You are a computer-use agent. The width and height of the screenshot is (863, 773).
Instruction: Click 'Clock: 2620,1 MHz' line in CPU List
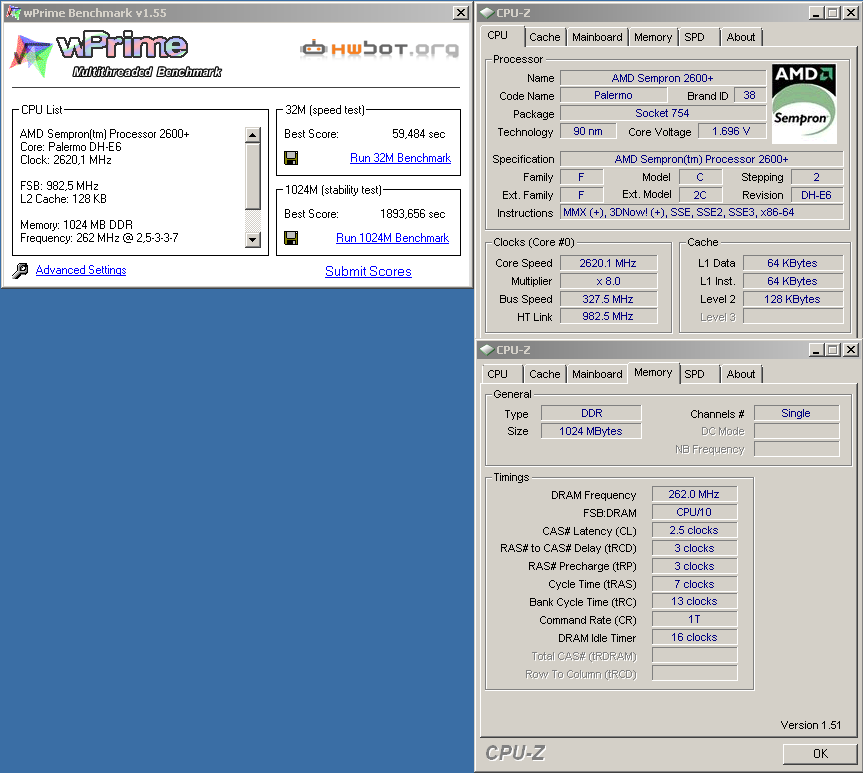click(x=66, y=160)
